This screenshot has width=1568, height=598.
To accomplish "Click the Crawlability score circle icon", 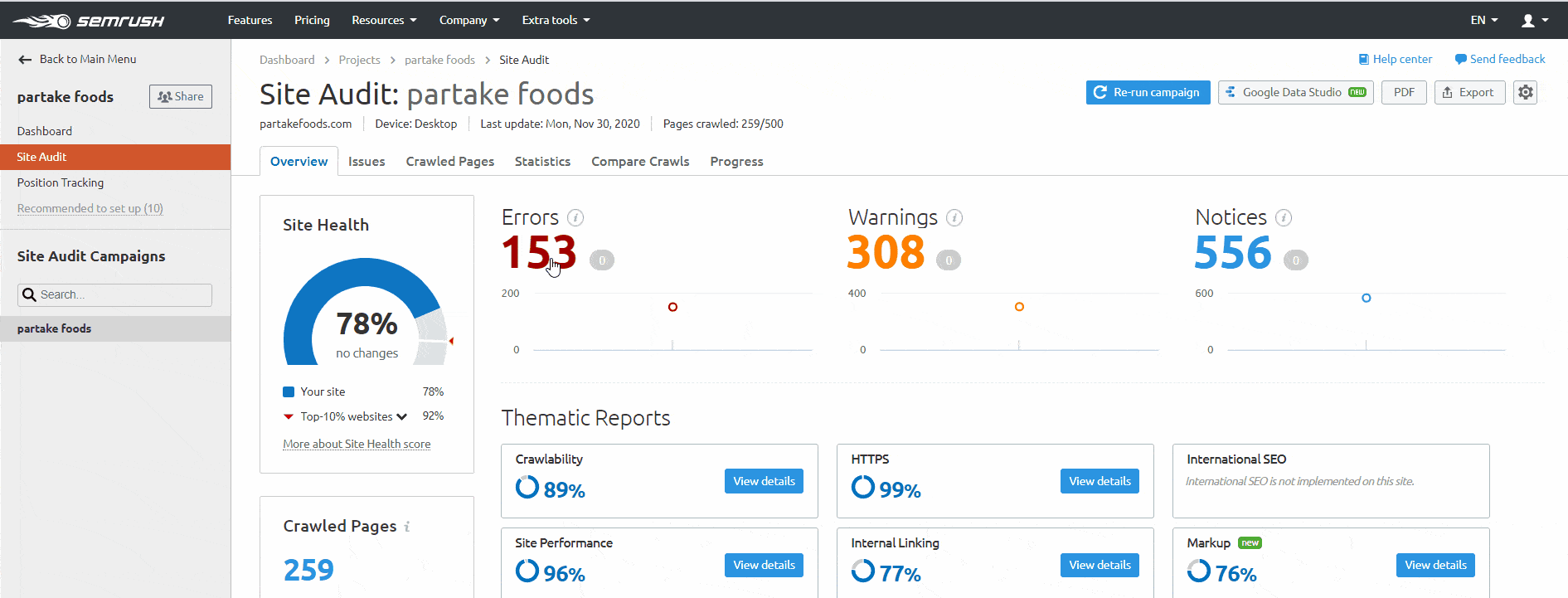I will 527,487.
